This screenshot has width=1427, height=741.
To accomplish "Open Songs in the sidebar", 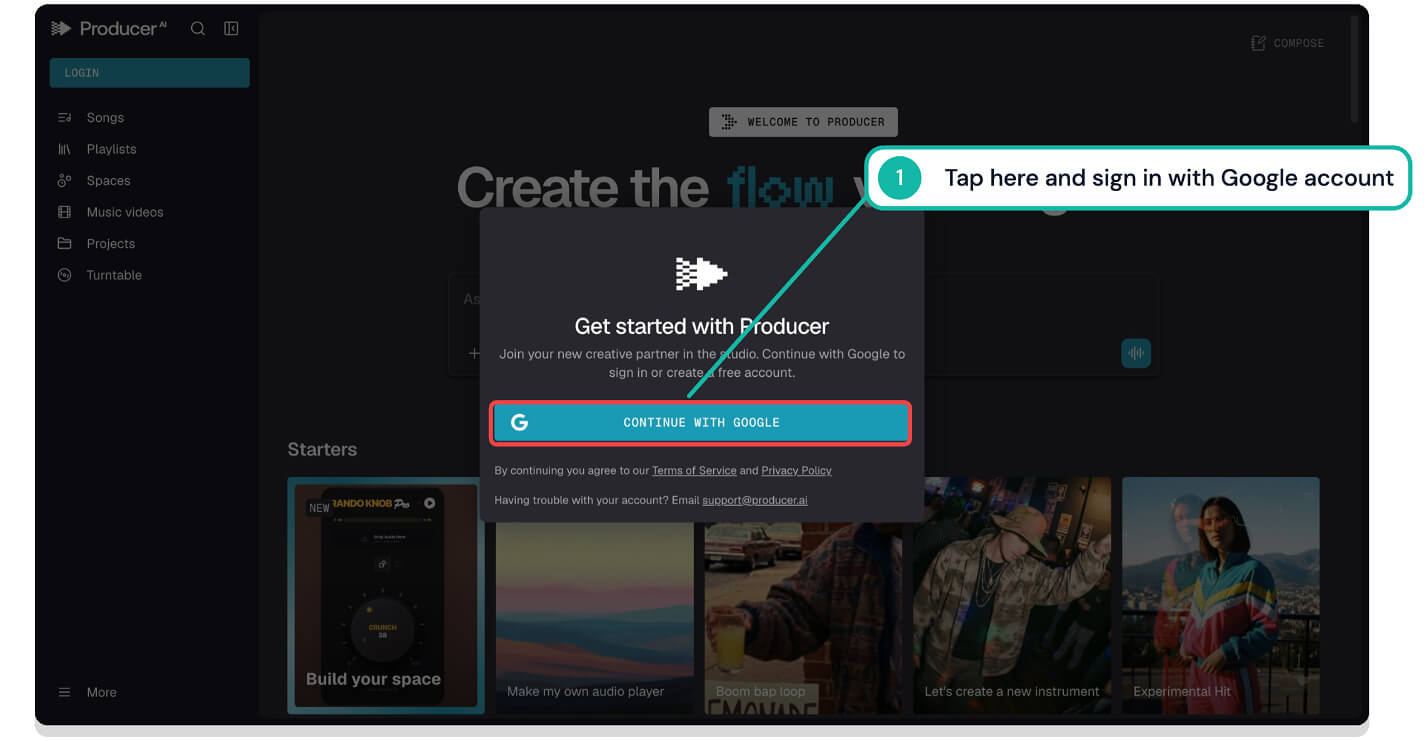I will [x=105, y=118].
